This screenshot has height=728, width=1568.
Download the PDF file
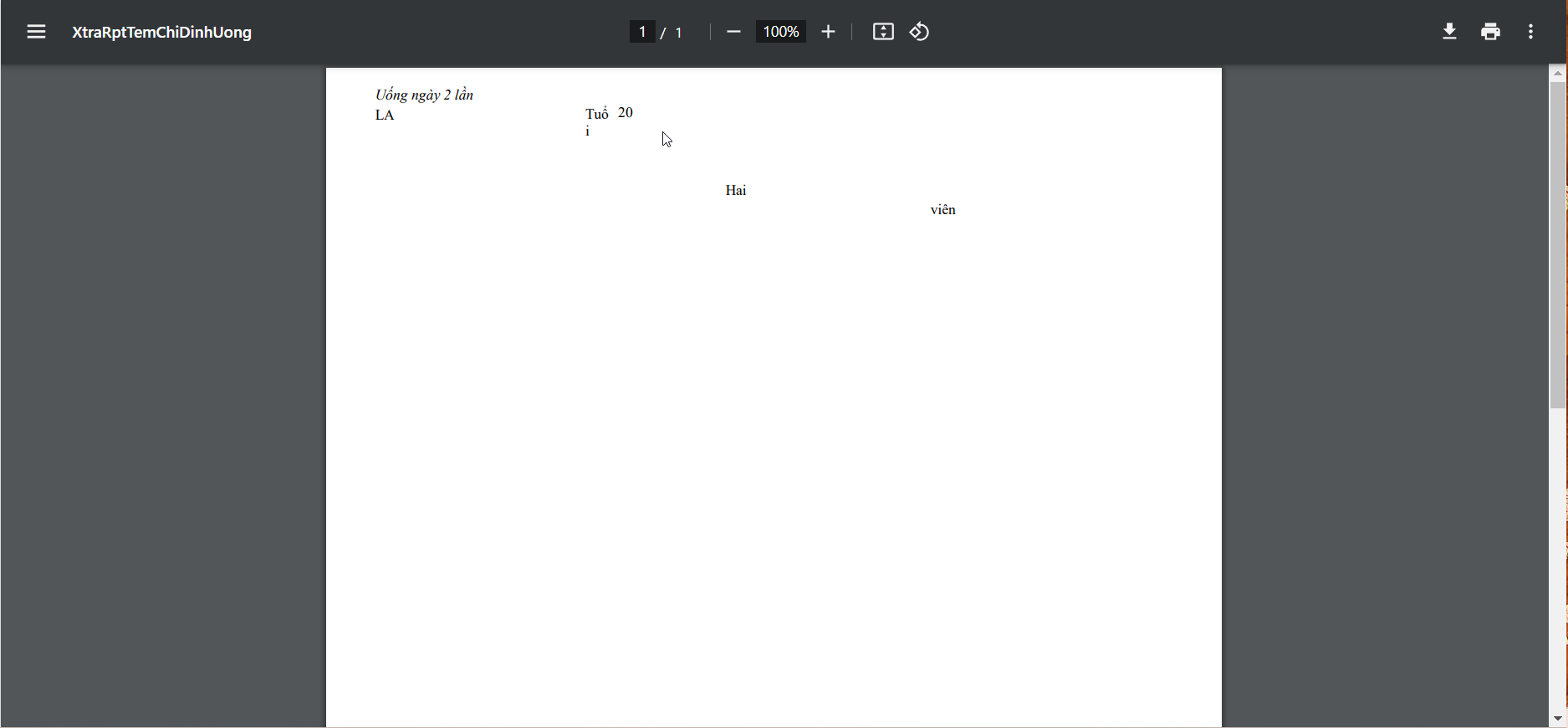point(1449,32)
